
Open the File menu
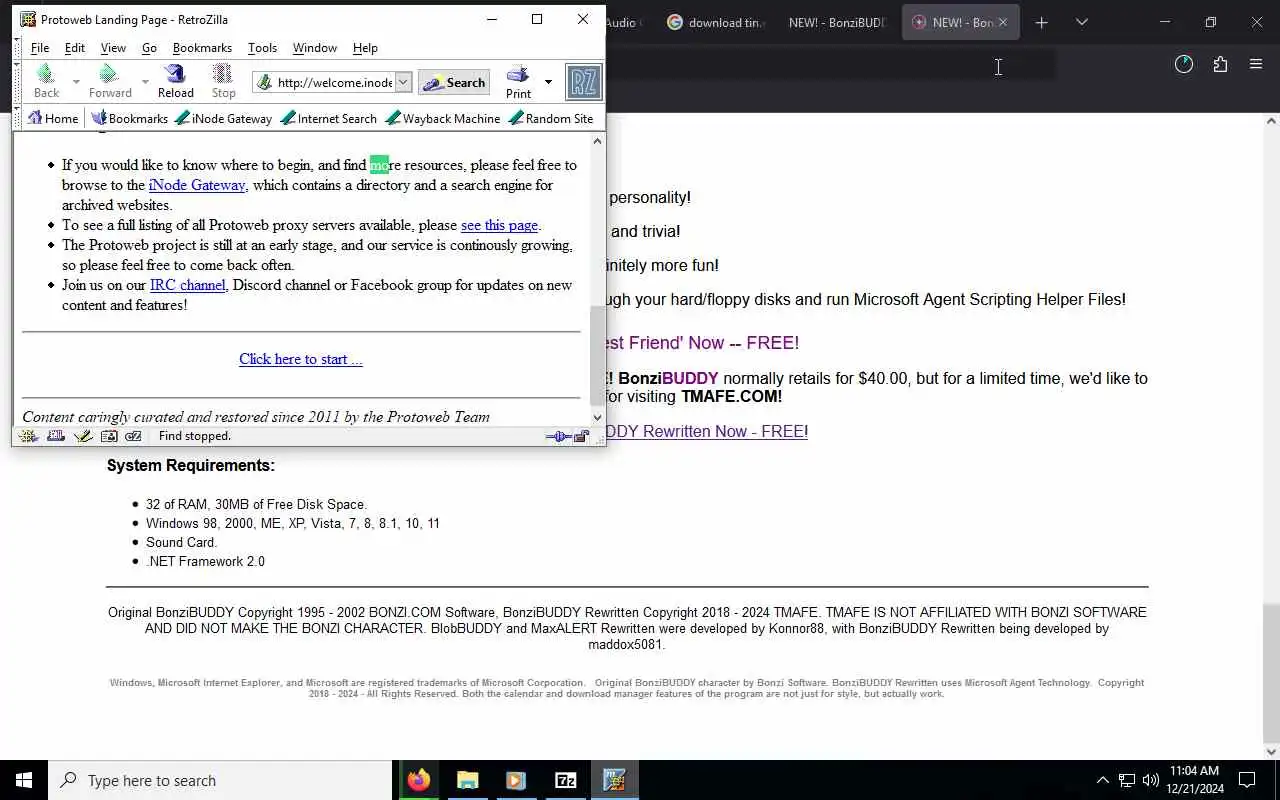(x=40, y=48)
